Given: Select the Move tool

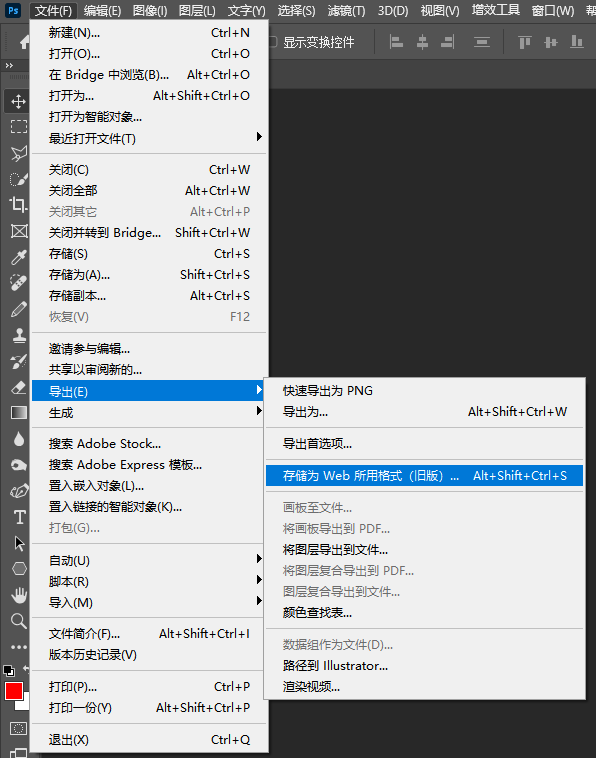Looking at the screenshot, I should point(18,102).
